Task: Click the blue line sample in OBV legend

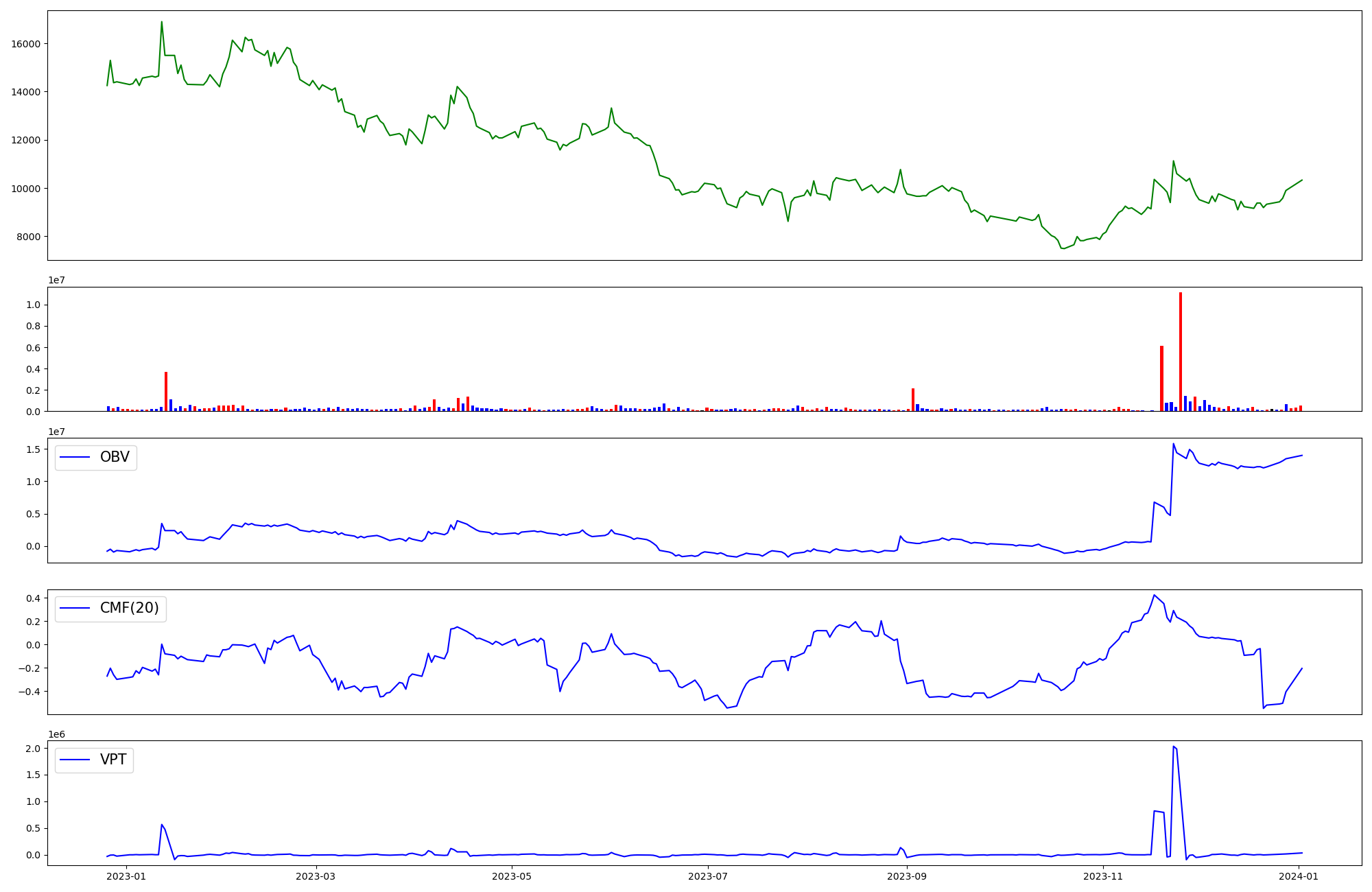Action: pos(75,457)
